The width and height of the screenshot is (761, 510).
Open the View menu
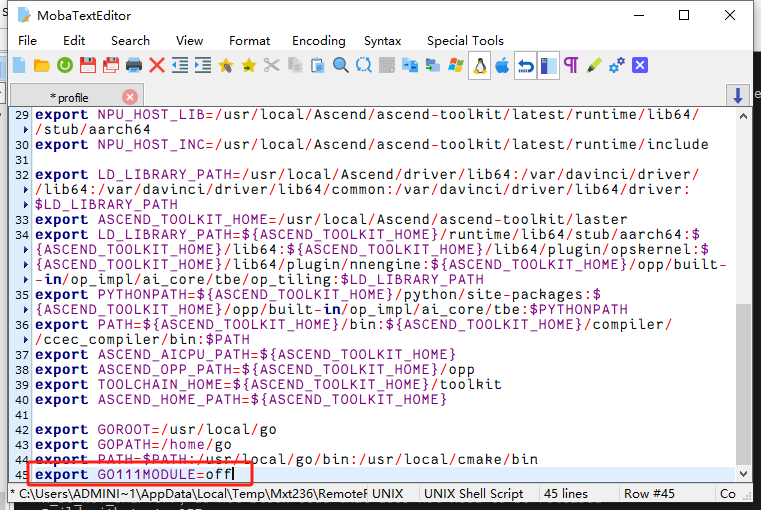pyautogui.click(x=189, y=41)
